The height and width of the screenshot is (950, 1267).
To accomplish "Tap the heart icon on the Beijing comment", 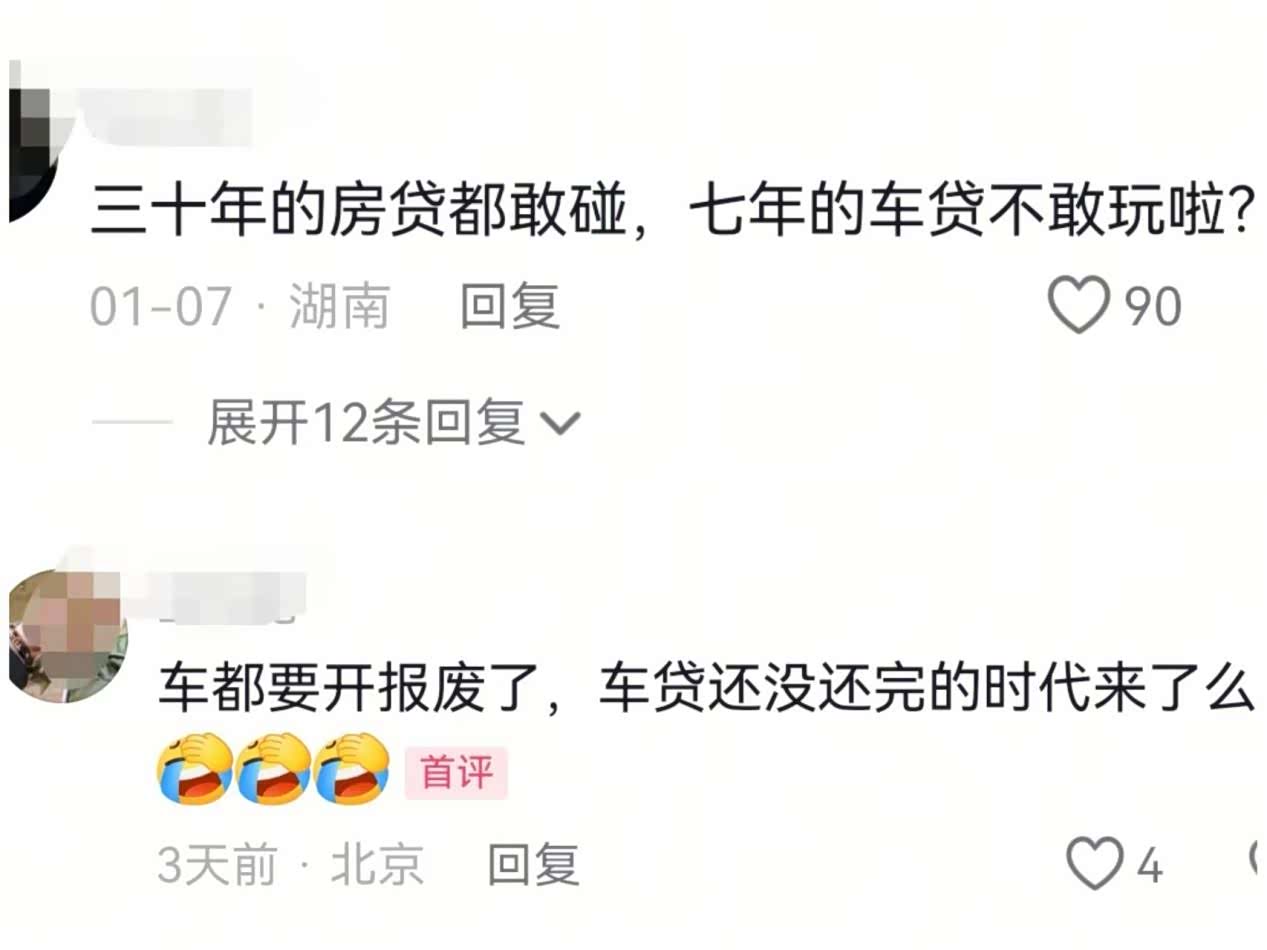I will (x=1095, y=863).
